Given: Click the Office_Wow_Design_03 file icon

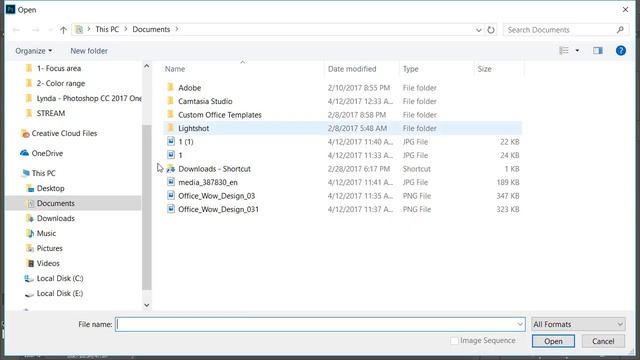Looking at the screenshot, I should click(x=171, y=196).
